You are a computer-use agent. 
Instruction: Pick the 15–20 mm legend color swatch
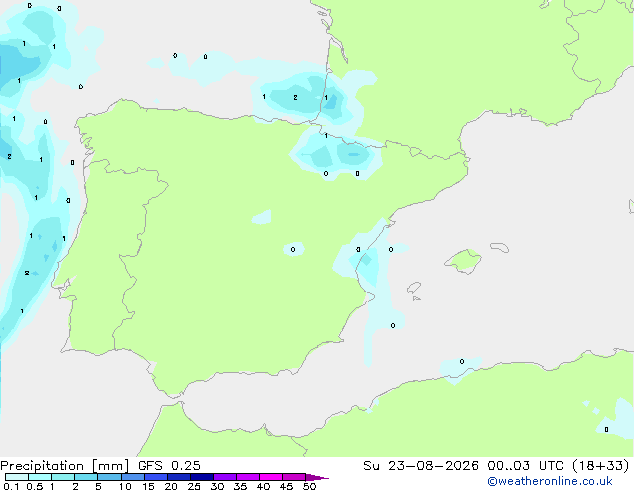pyautogui.click(x=156, y=477)
